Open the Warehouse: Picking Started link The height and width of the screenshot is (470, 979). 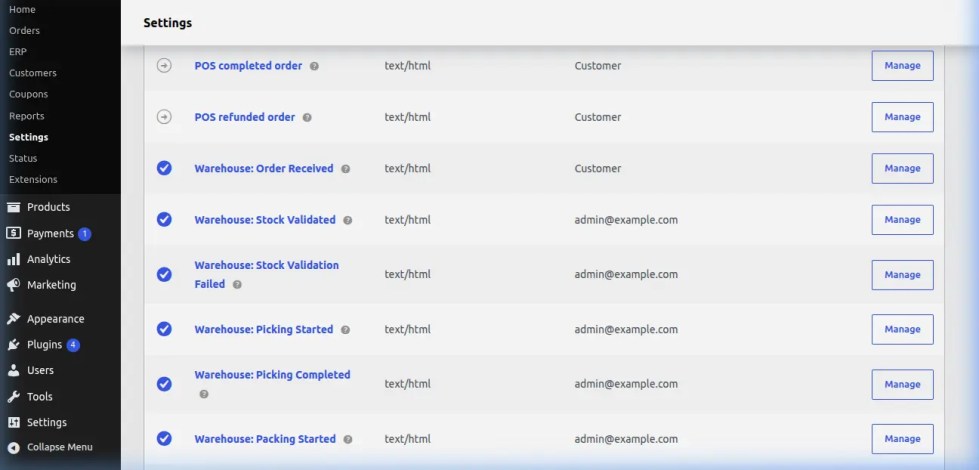click(x=263, y=330)
